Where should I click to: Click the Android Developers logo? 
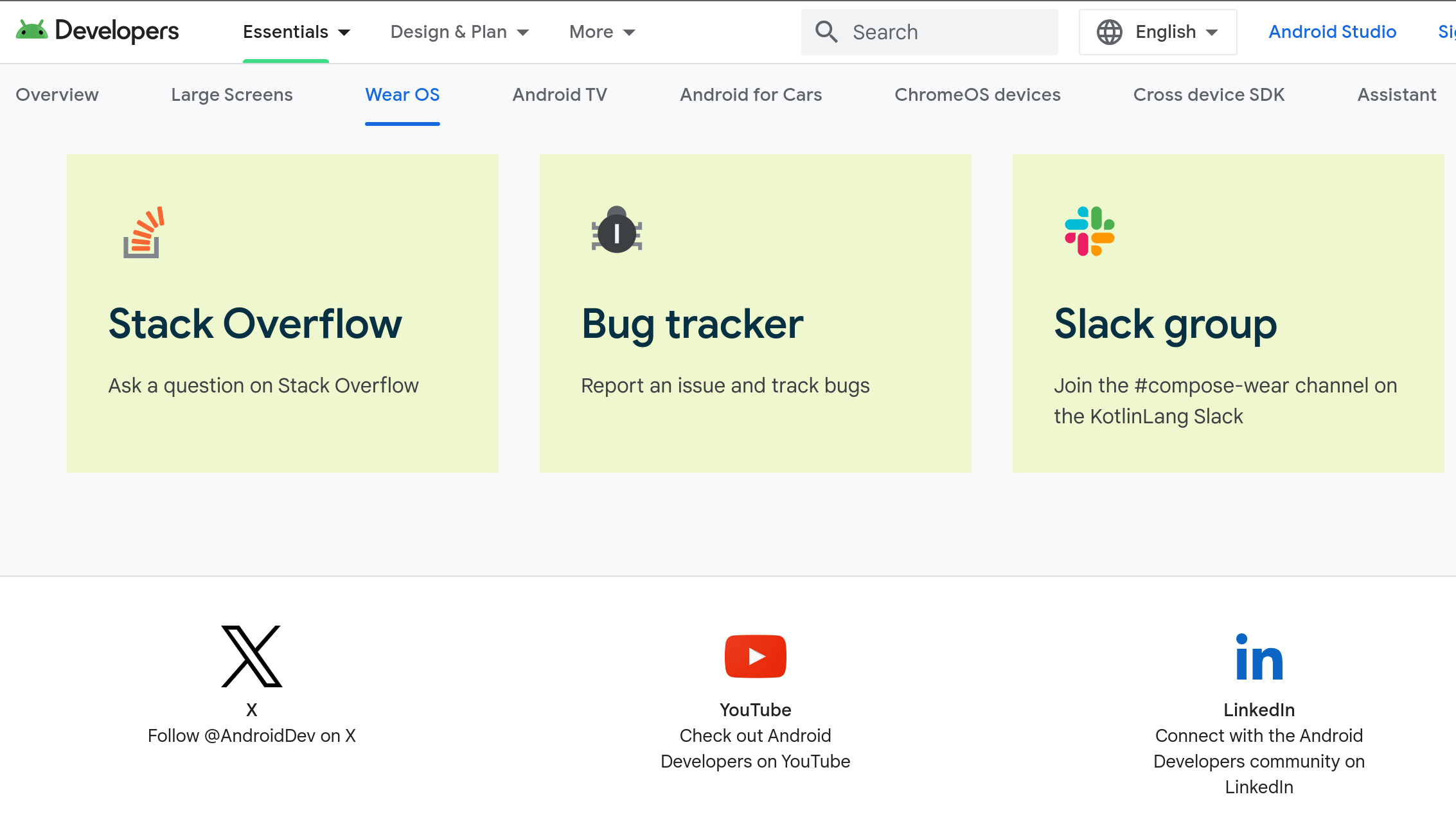click(x=97, y=31)
